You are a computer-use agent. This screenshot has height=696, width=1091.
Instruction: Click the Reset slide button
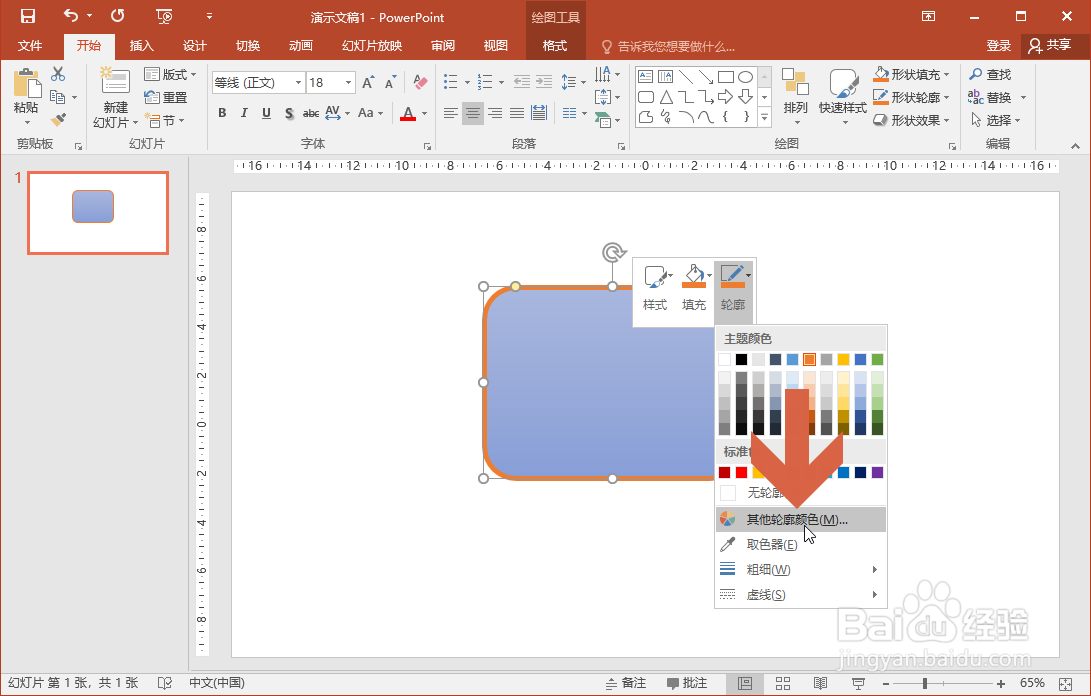coord(166,97)
